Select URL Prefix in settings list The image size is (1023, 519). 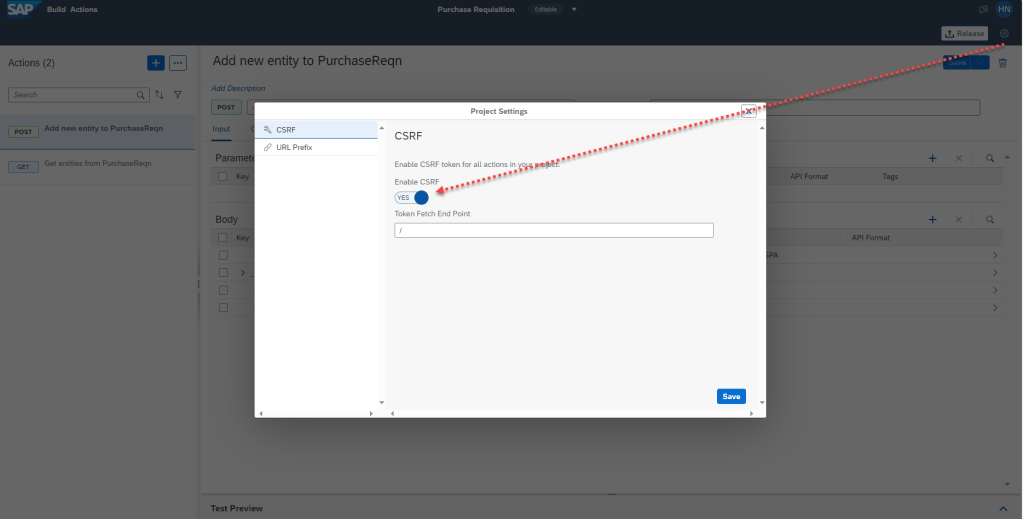(294, 147)
